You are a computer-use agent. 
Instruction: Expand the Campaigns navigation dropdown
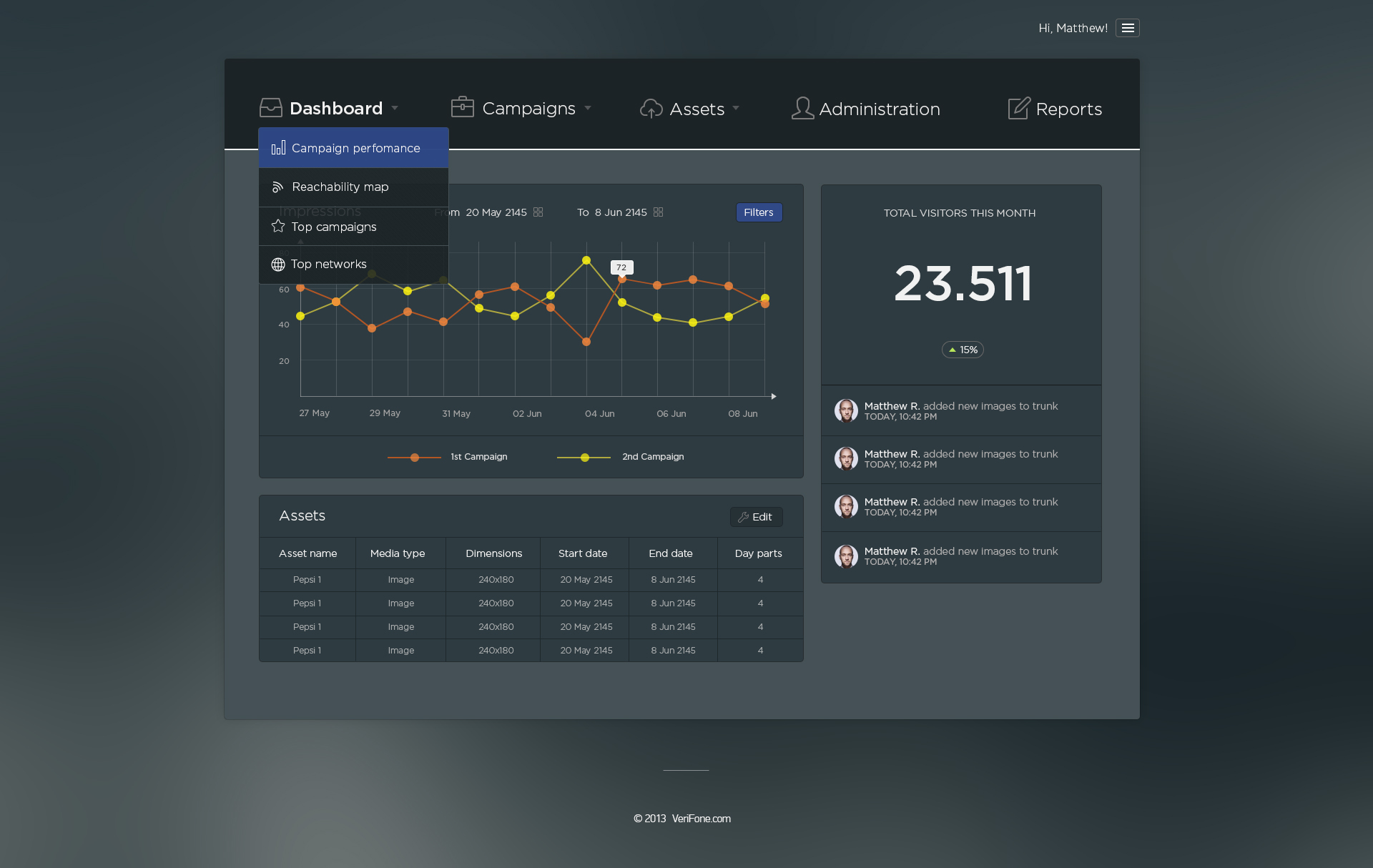(x=588, y=109)
